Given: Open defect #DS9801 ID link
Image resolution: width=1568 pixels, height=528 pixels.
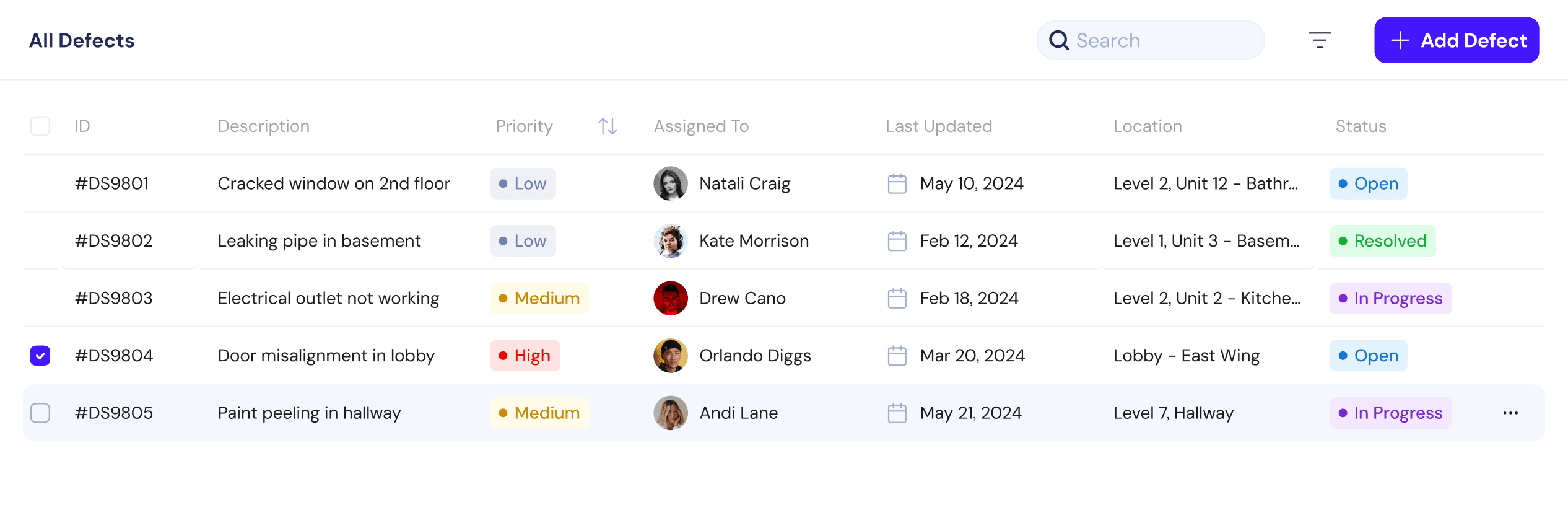Looking at the screenshot, I should 111,183.
